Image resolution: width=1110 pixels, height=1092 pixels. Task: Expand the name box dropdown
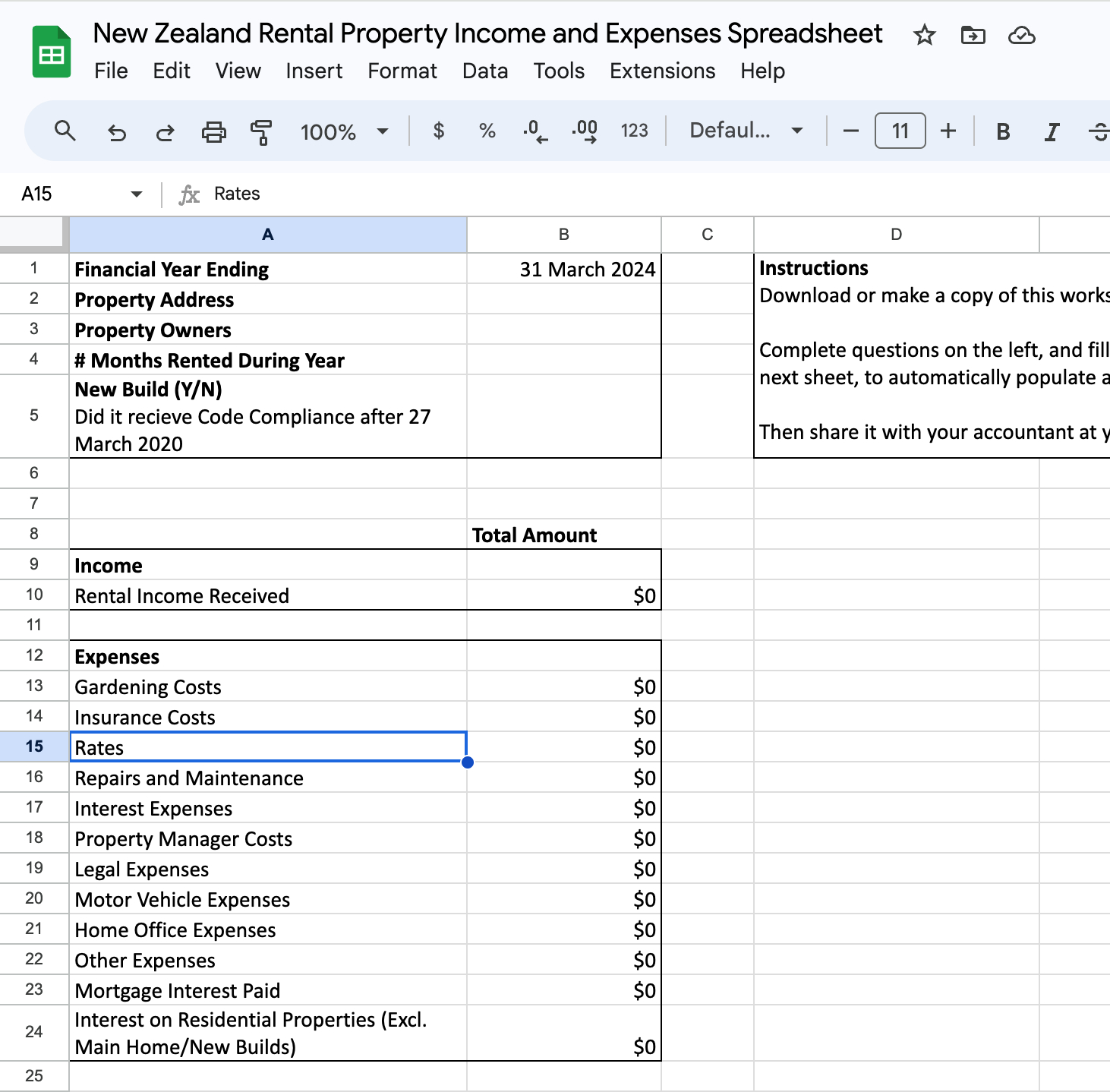pyautogui.click(x=136, y=194)
